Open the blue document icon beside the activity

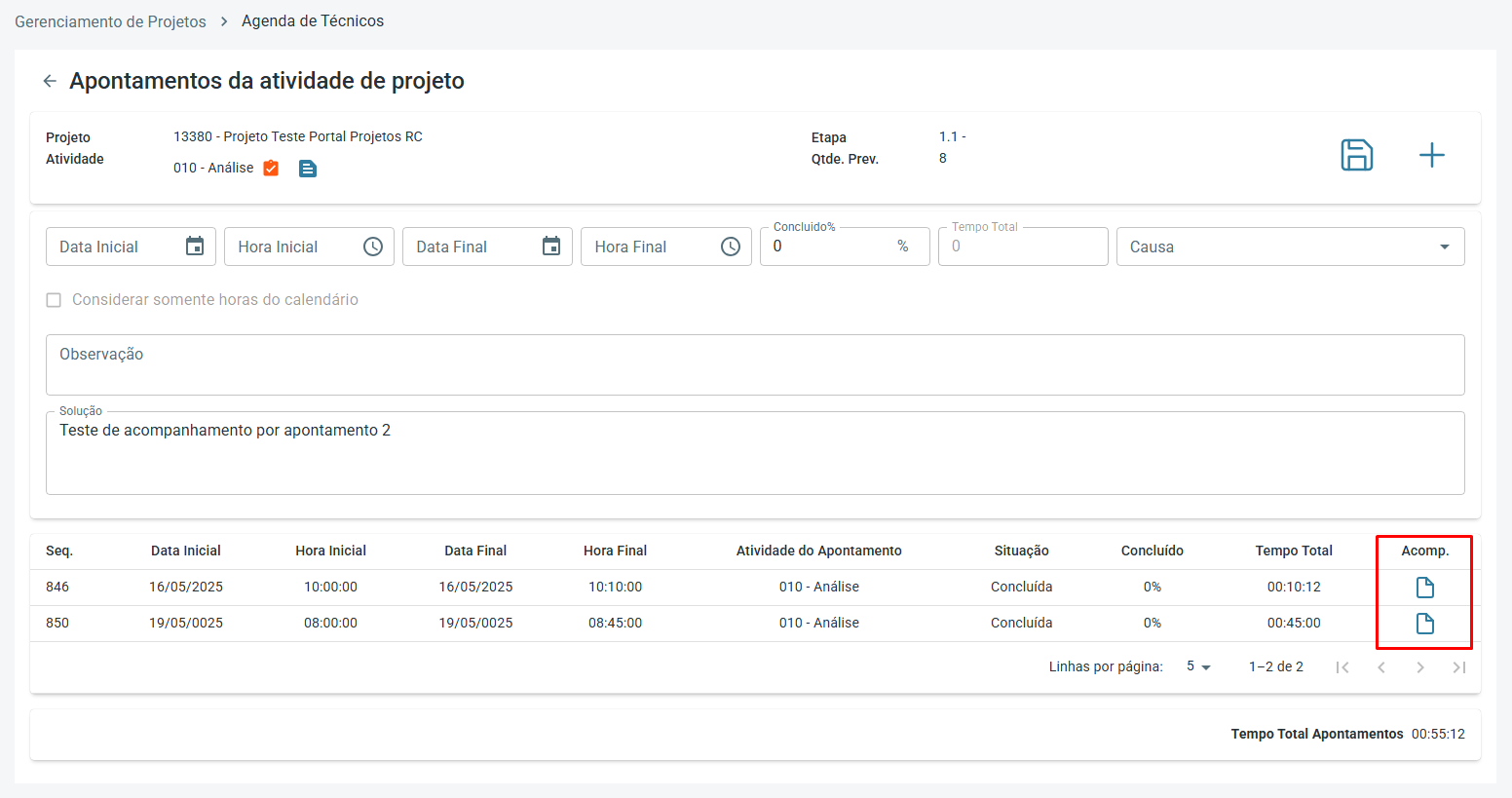click(308, 169)
